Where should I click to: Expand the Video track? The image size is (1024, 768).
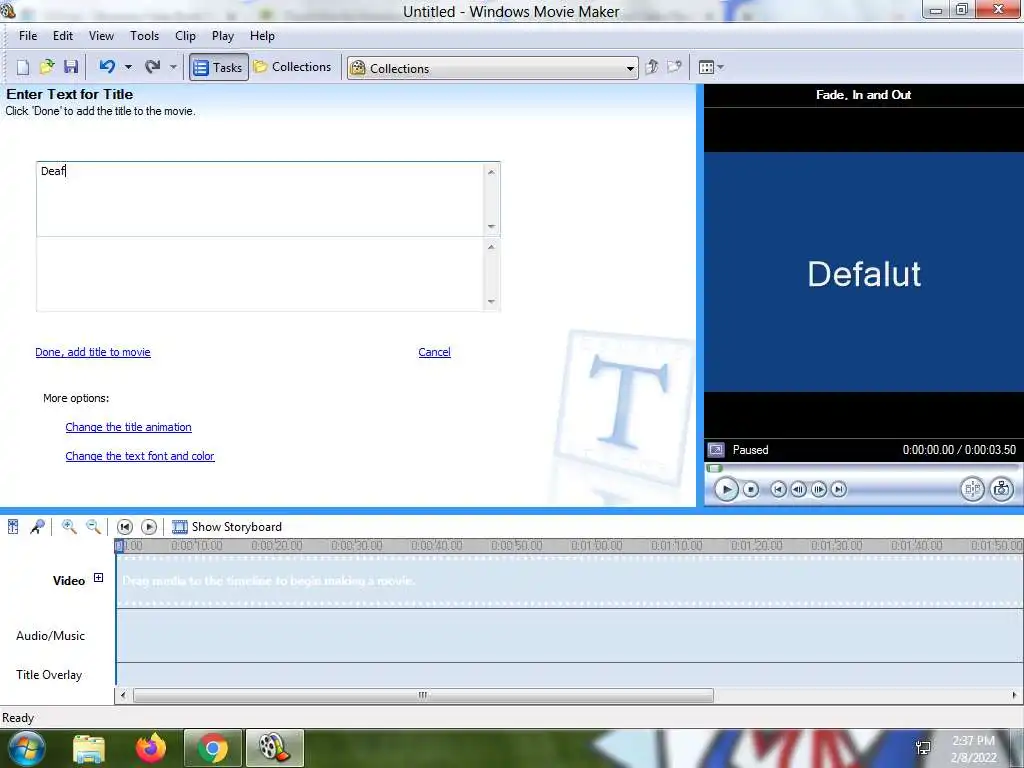[98, 578]
